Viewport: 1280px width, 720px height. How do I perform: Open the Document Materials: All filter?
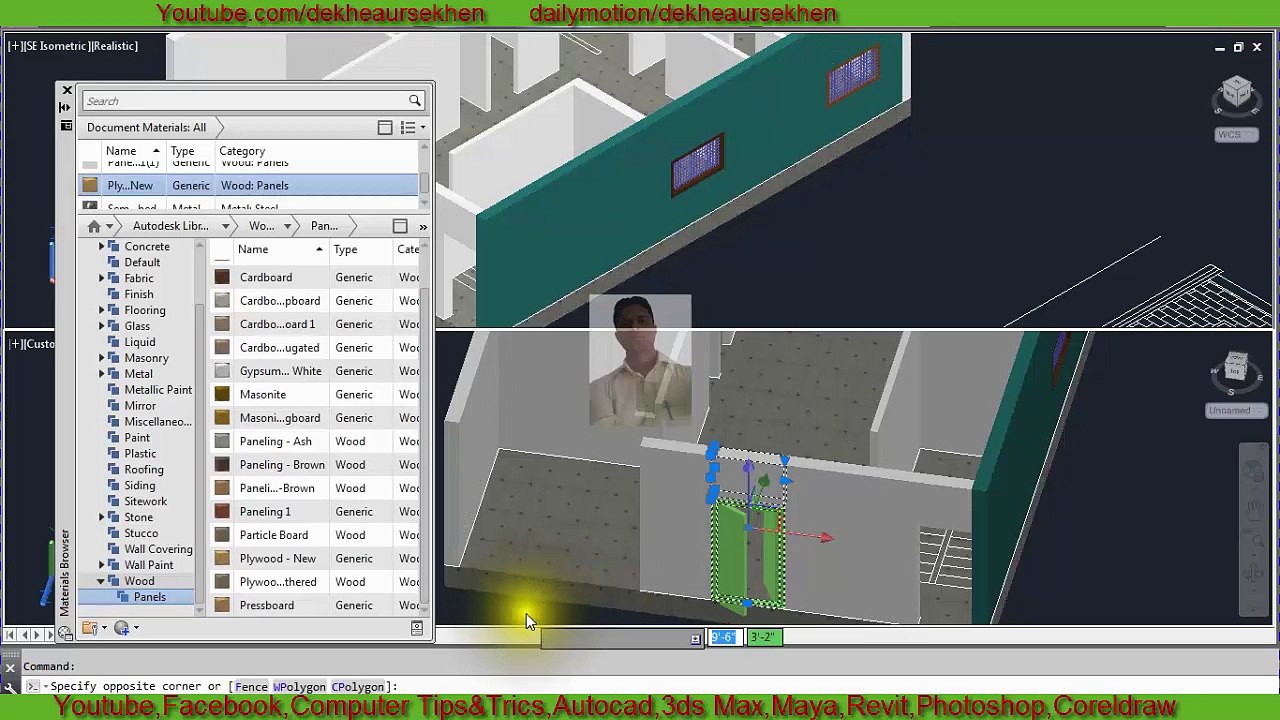tap(146, 127)
